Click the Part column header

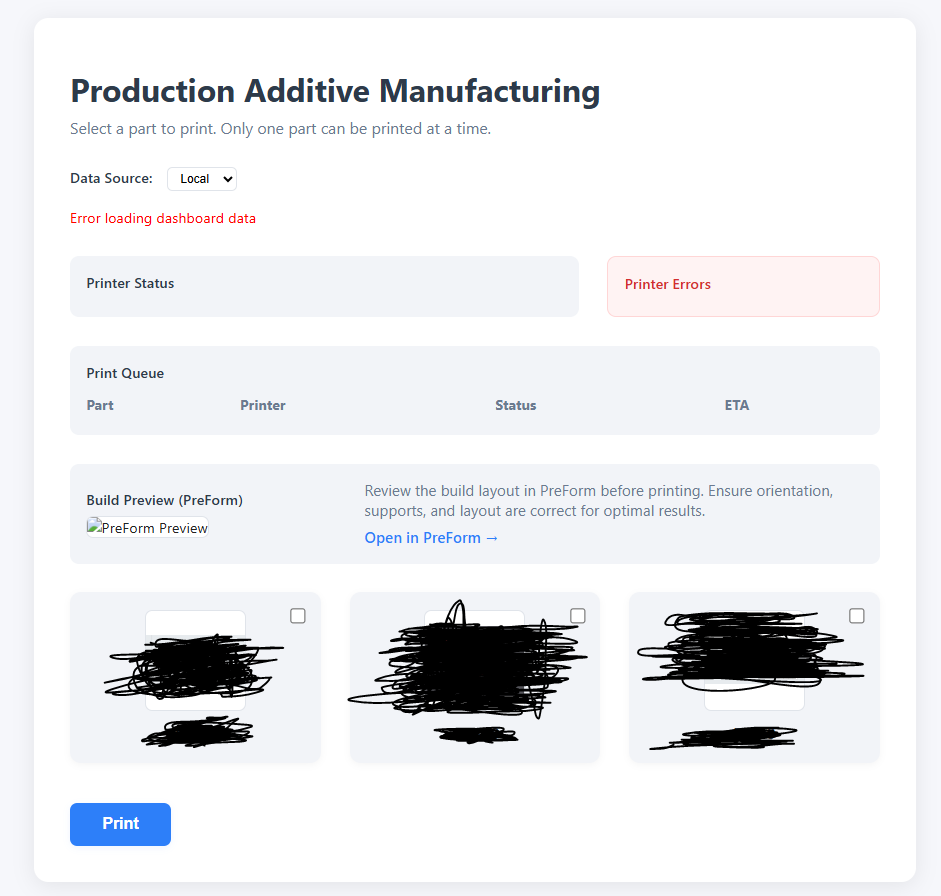tap(100, 405)
